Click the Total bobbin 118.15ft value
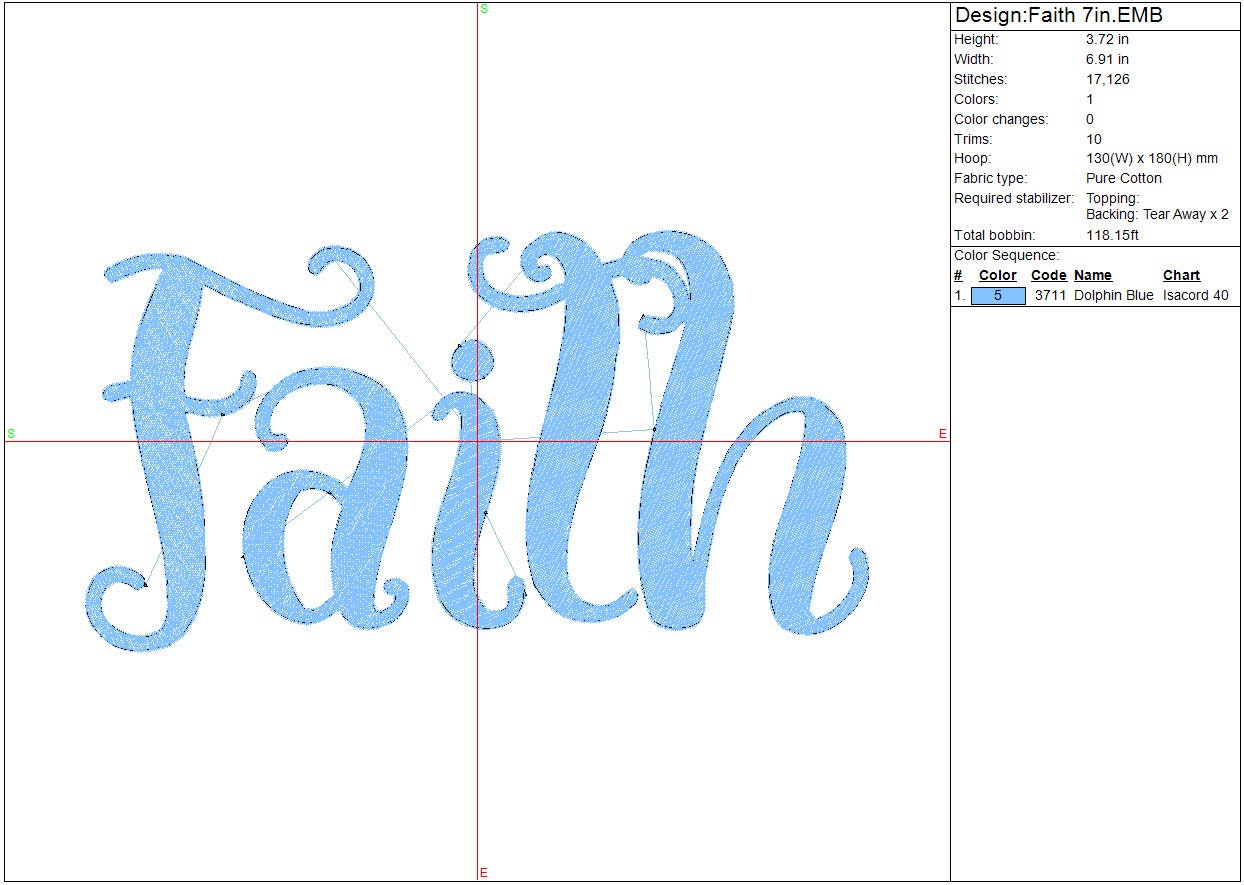The image size is (1244, 885). point(1112,236)
